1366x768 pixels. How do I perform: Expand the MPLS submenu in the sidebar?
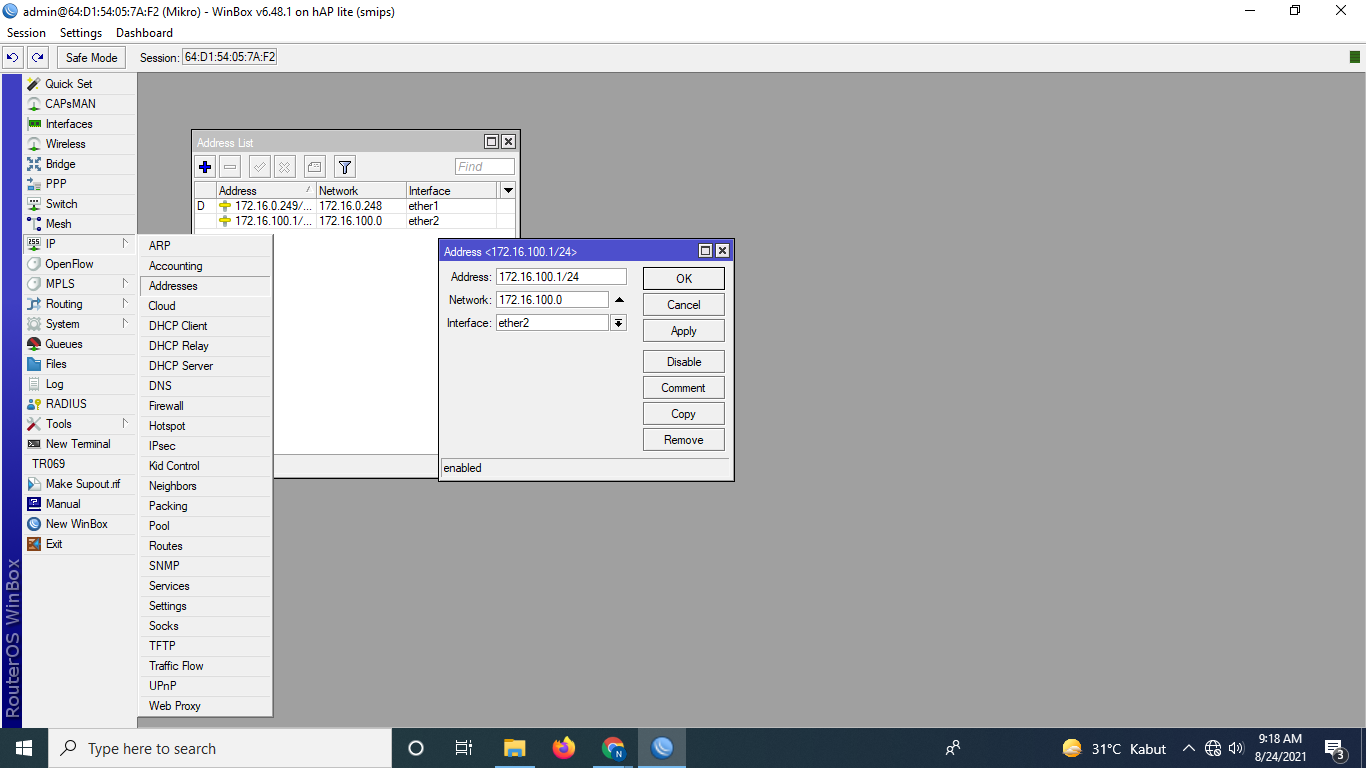click(79, 284)
